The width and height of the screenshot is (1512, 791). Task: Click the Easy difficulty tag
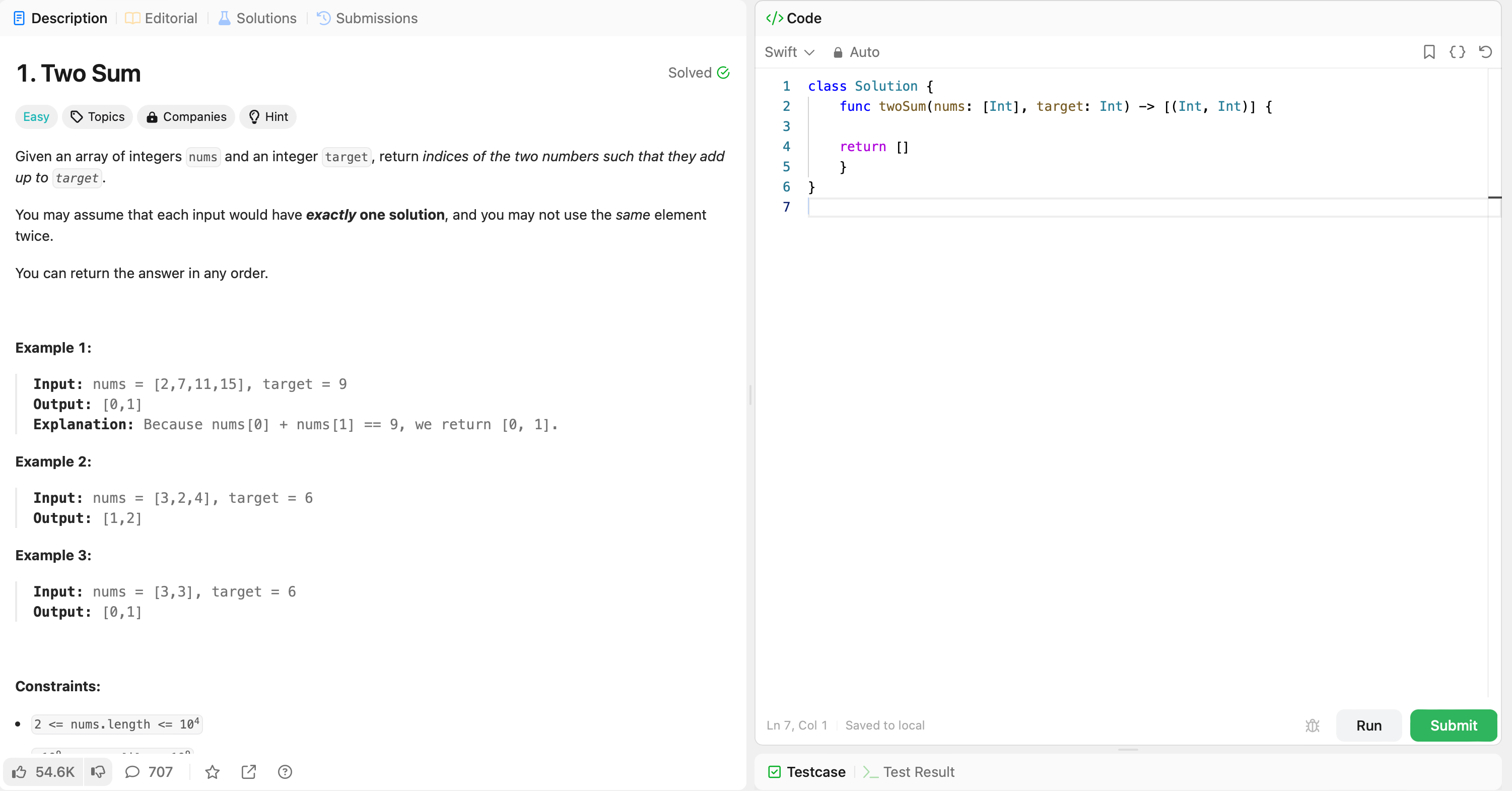(36, 117)
